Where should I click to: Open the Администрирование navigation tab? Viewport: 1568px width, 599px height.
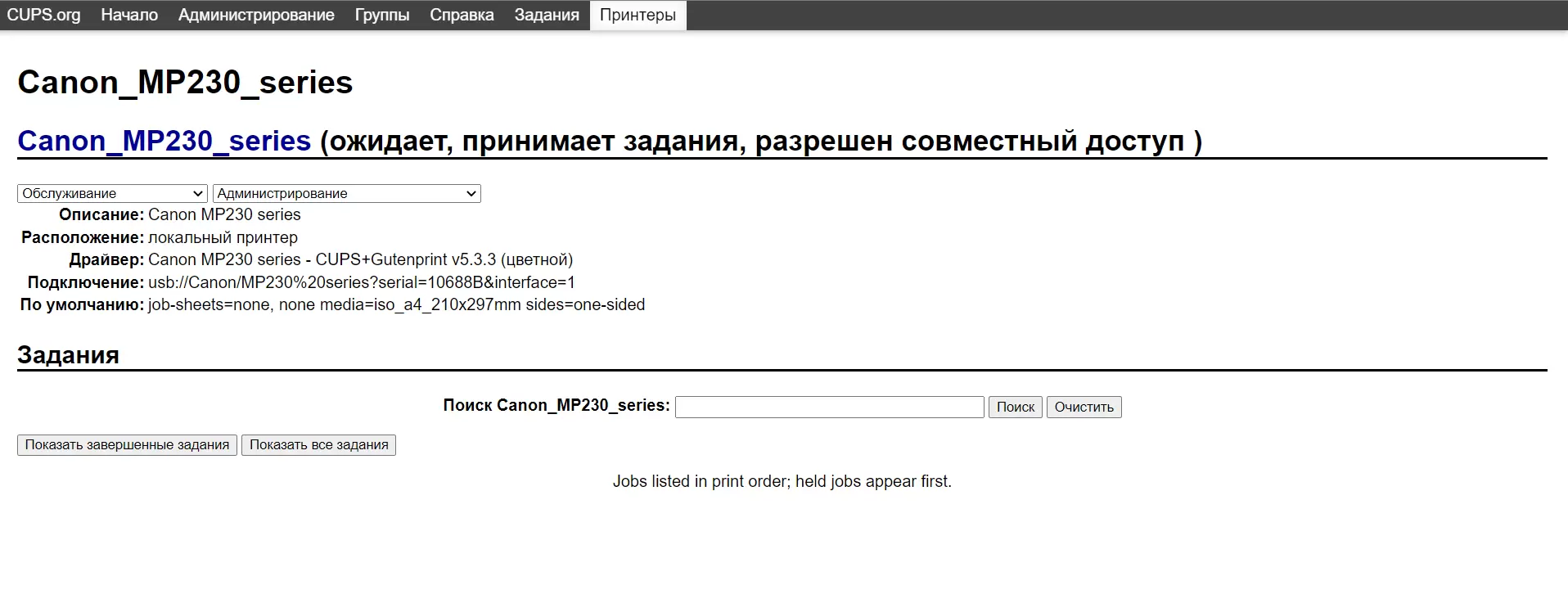[256, 15]
